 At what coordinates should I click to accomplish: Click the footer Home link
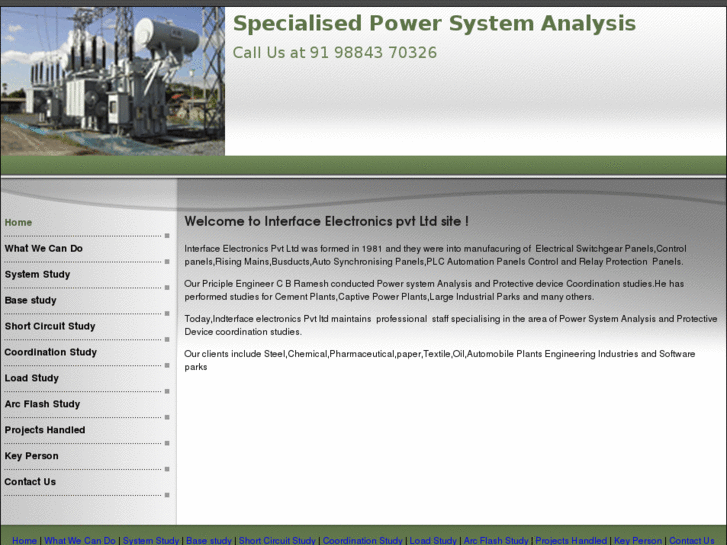coord(24,540)
